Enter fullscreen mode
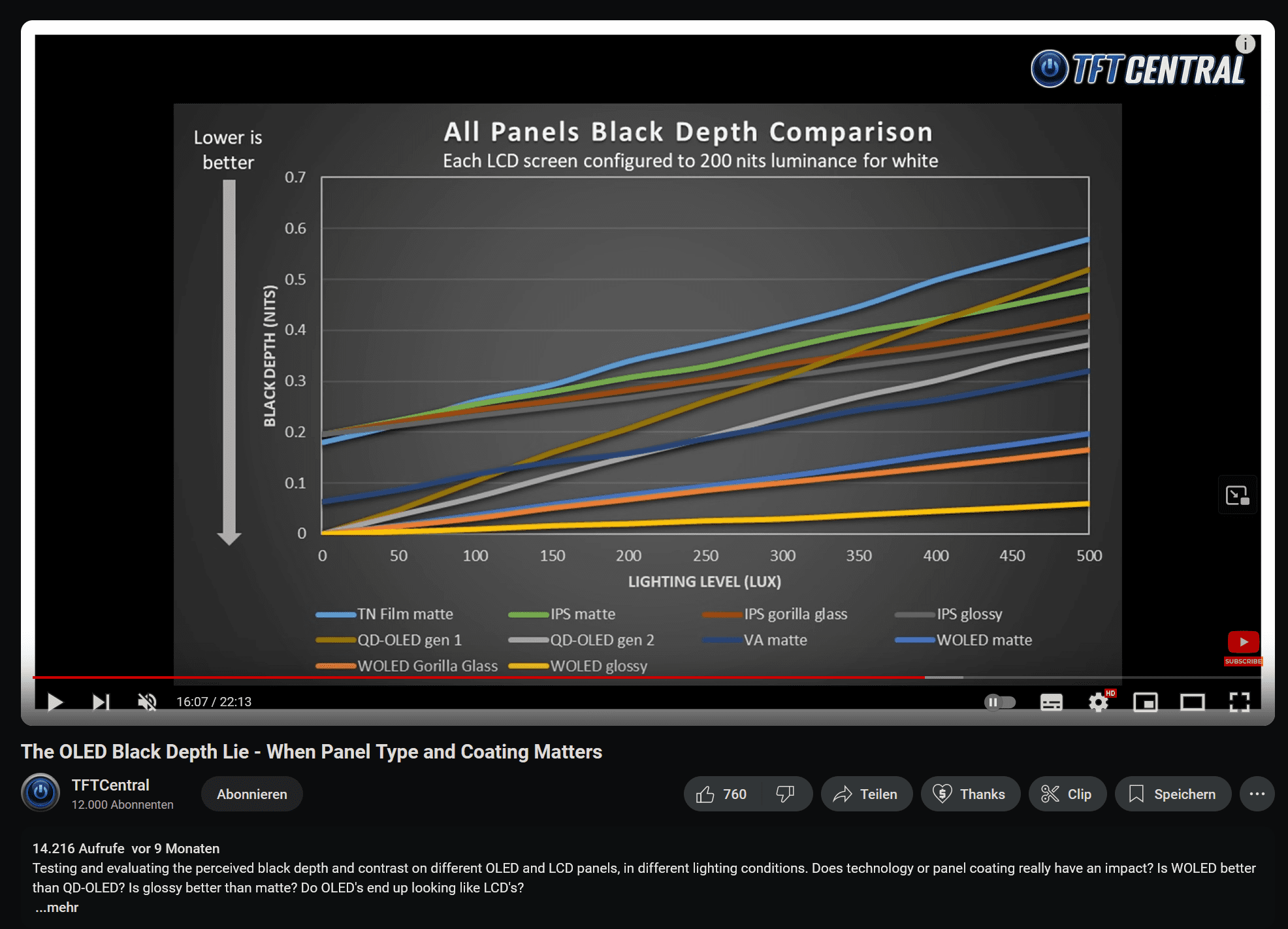Screen dimensions: 1288x929 tap(1239, 702)
